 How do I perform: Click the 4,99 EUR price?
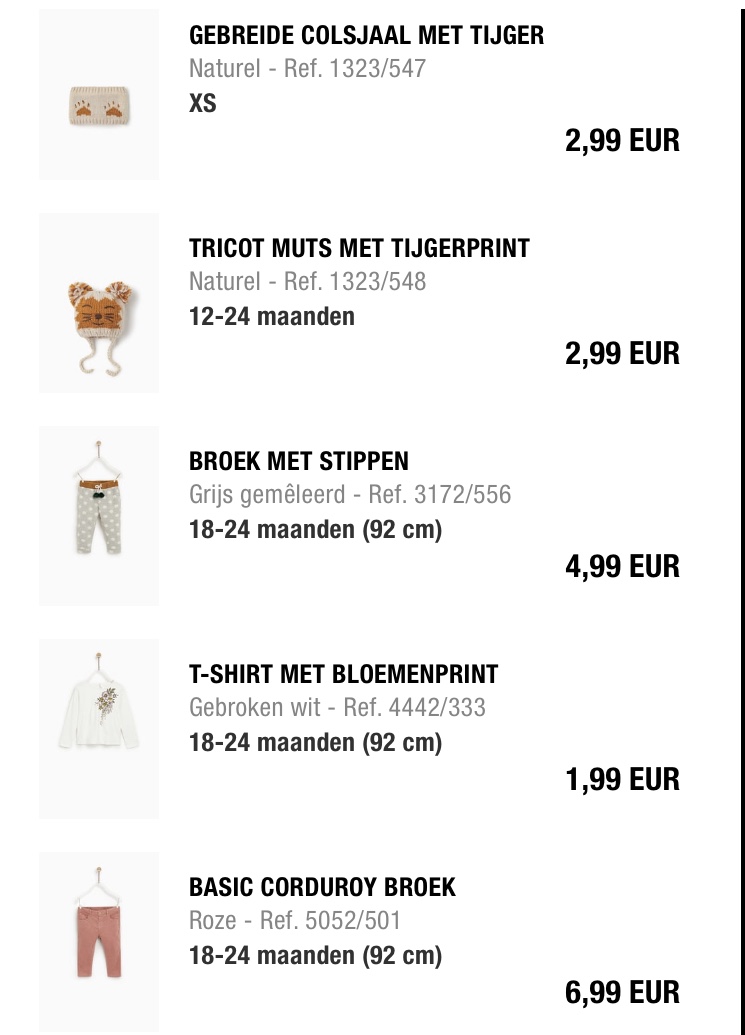[x=622, y=566]
